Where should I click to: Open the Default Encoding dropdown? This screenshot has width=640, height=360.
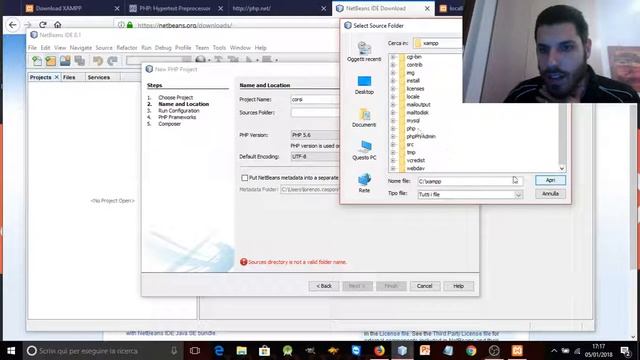click(315, 156)
